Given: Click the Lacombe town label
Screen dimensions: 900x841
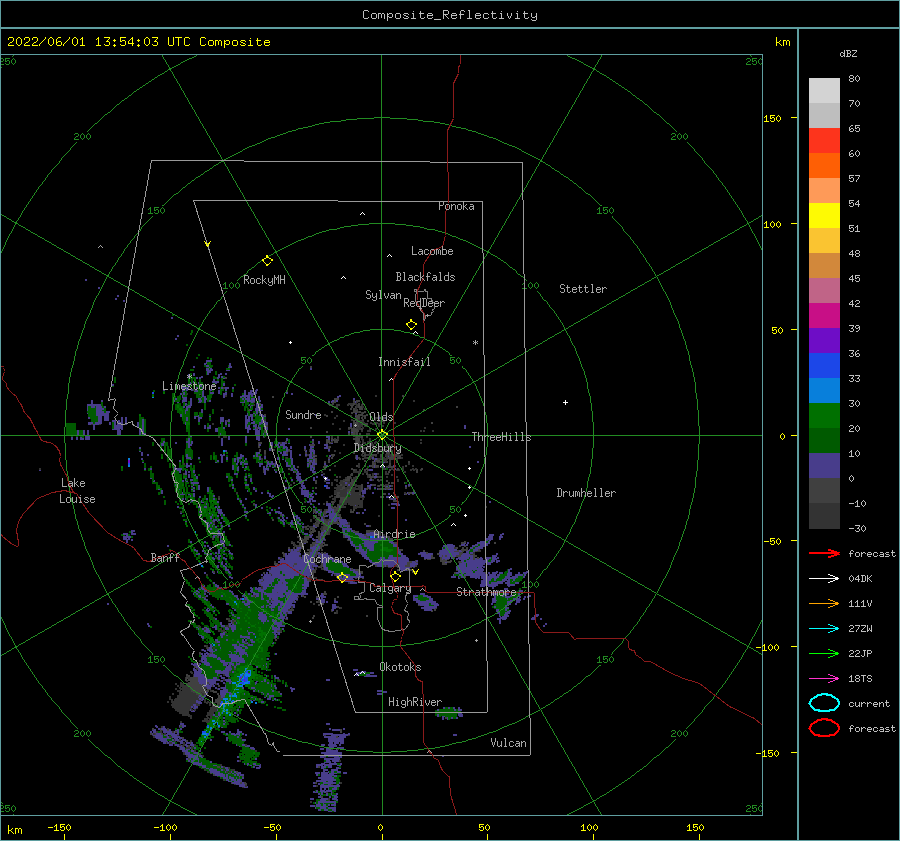Looking at the screenshot, I should point(432,251).
